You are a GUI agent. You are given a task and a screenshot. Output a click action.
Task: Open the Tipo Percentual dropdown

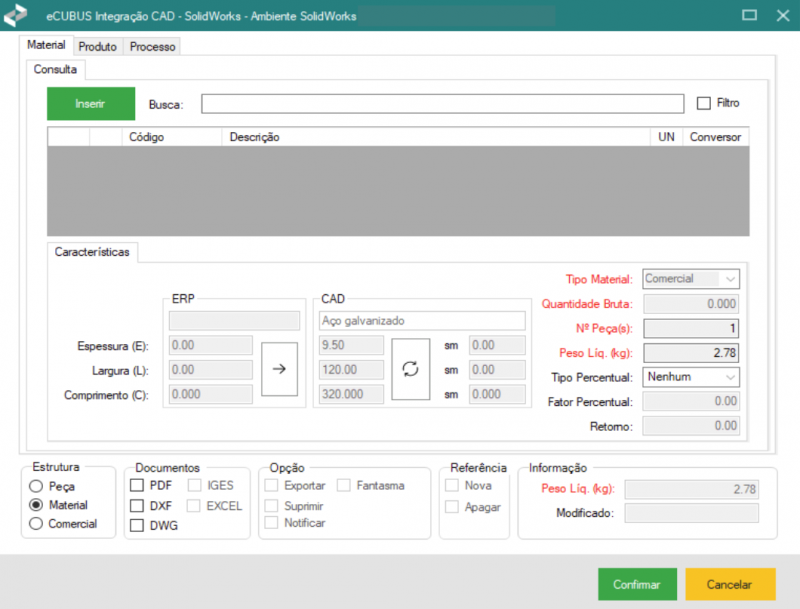[x=691, y=377]
